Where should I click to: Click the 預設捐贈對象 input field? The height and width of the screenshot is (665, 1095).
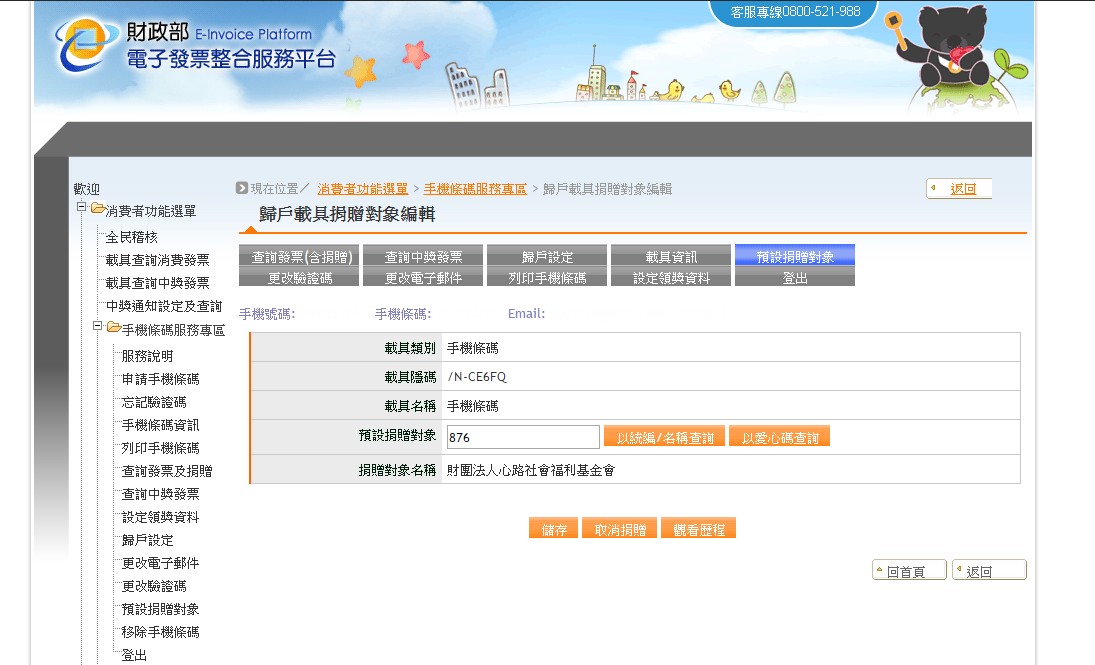[x=522, y=437]
